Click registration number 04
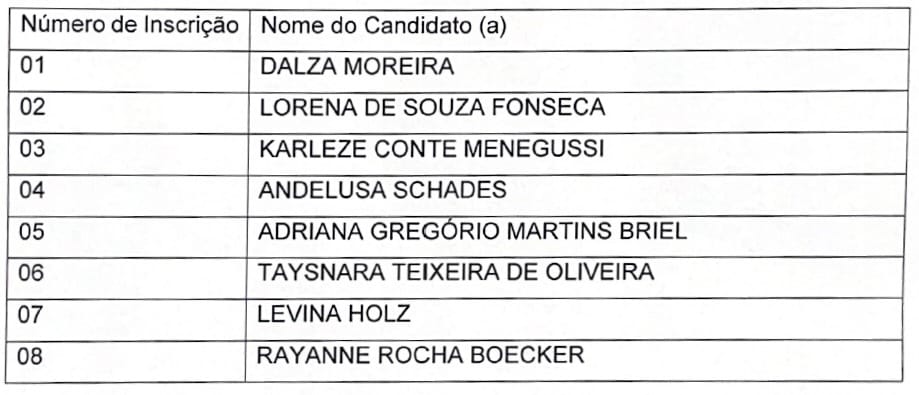This screenshot has height=395, width=919. click(x=32, y=190)
